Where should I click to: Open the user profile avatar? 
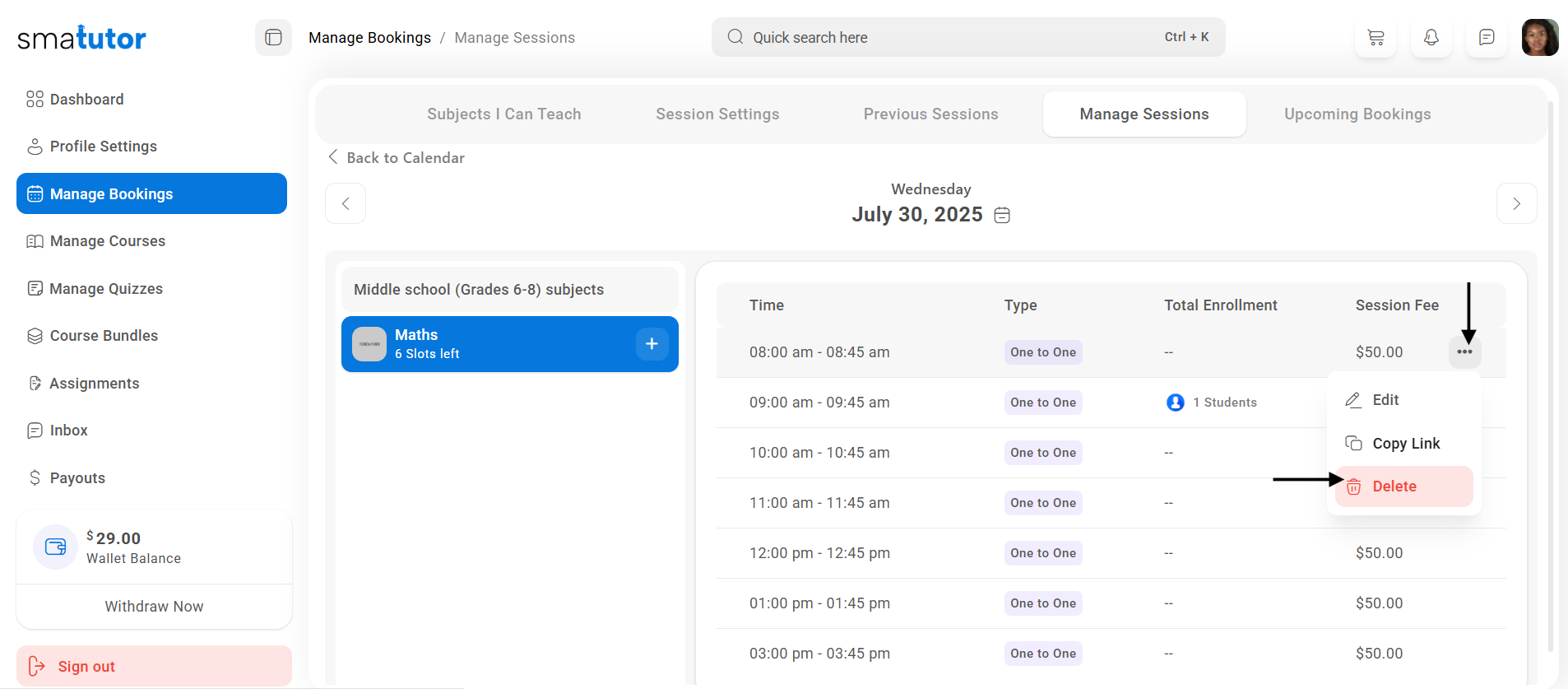[x=1539, y=38]
